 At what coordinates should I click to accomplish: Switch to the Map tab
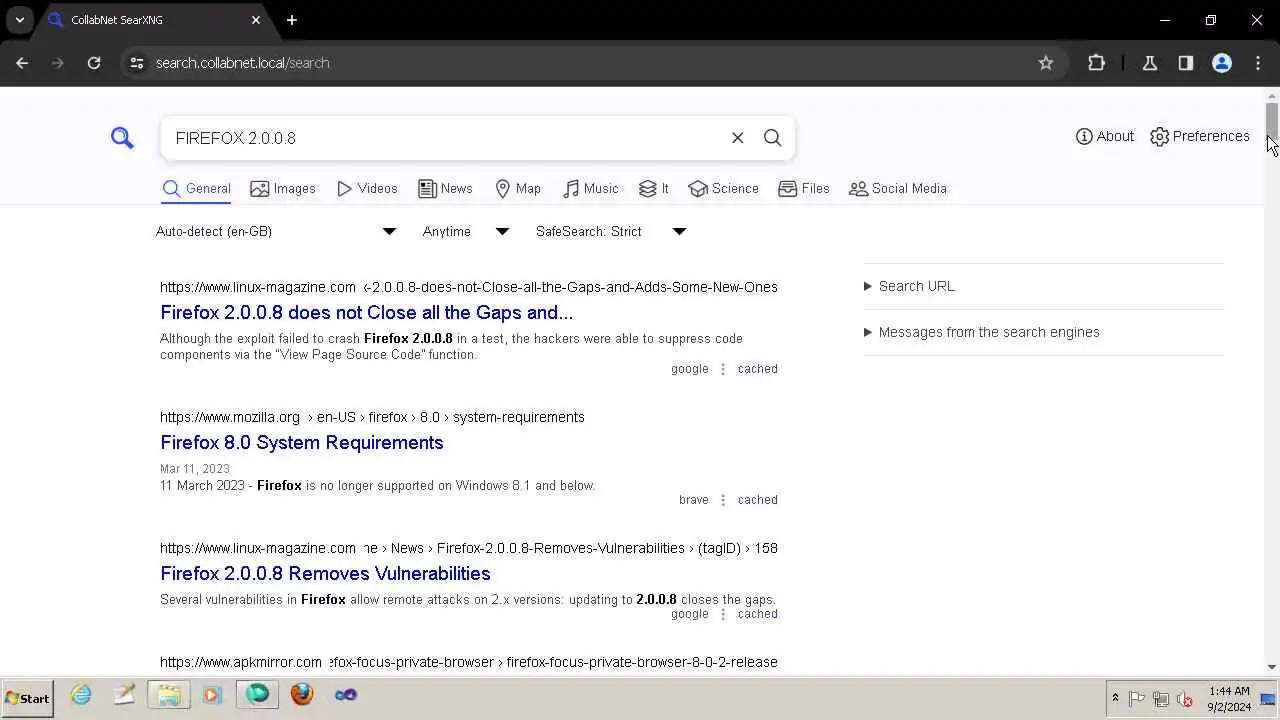click(518, 188)
